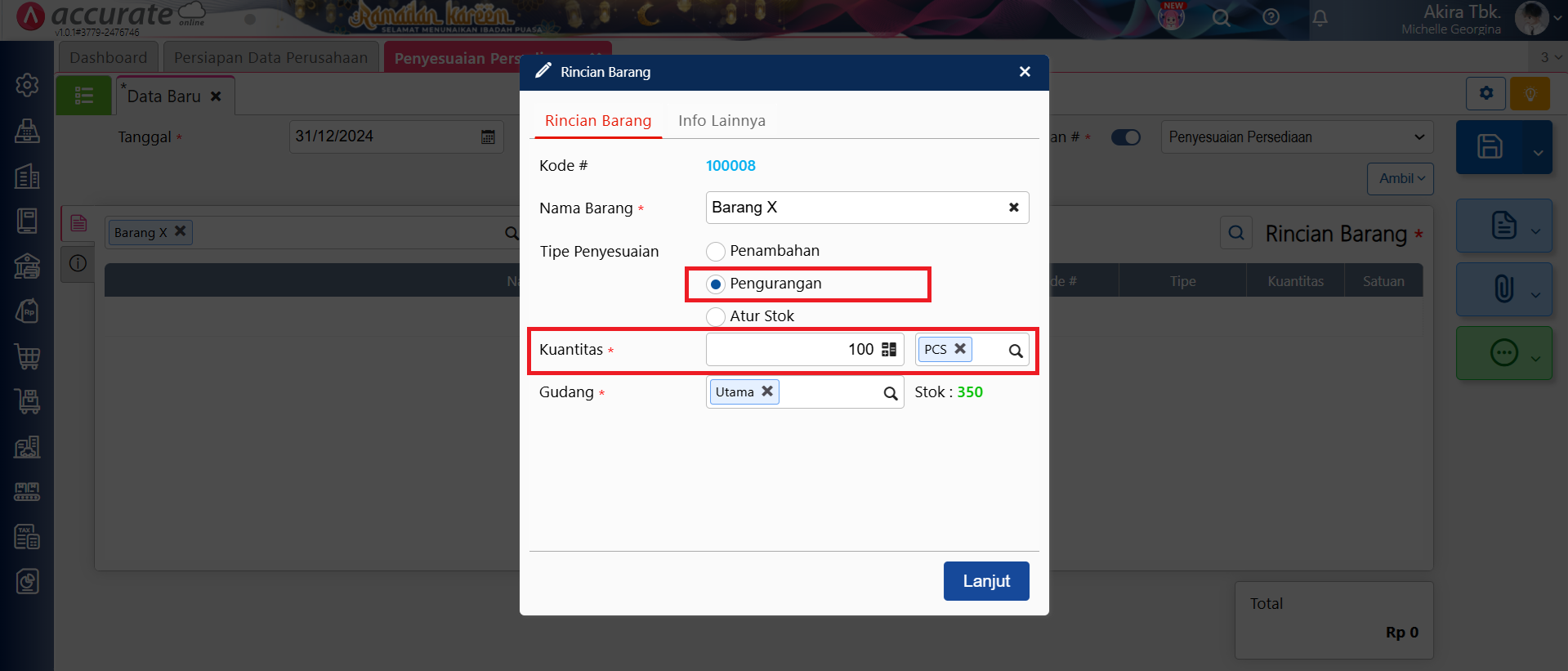Open the calendar date picker
This screenshot has width=1568, height=671.
488,137
